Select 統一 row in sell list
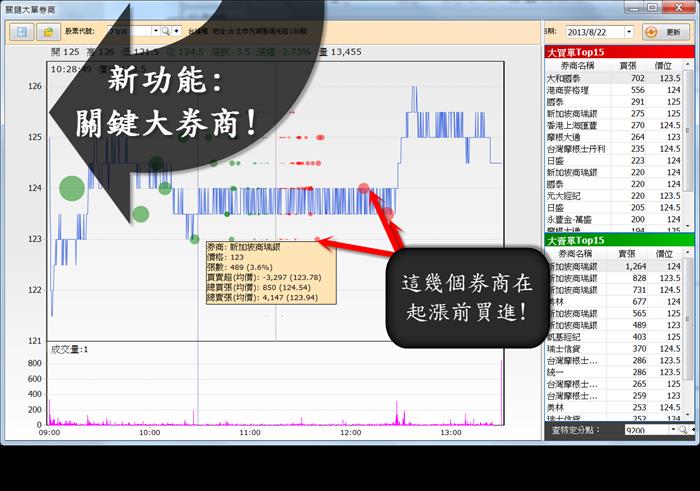The width and height of the screenshot is (700, 491). pyautogui.click(x=614, y=372)
